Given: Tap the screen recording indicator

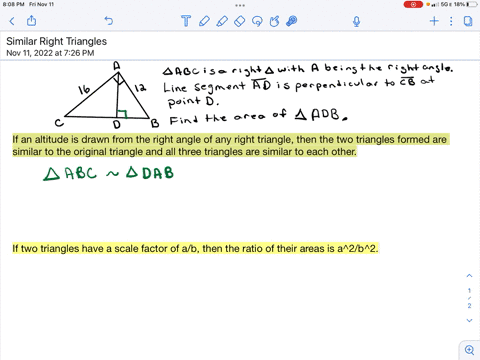Looking at the screenshot, I should (413, 4).
